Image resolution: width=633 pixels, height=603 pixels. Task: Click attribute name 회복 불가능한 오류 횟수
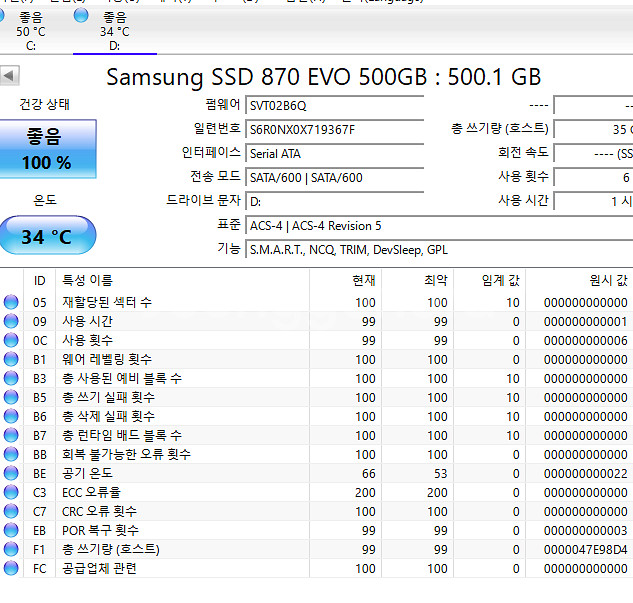click(126, 454)
